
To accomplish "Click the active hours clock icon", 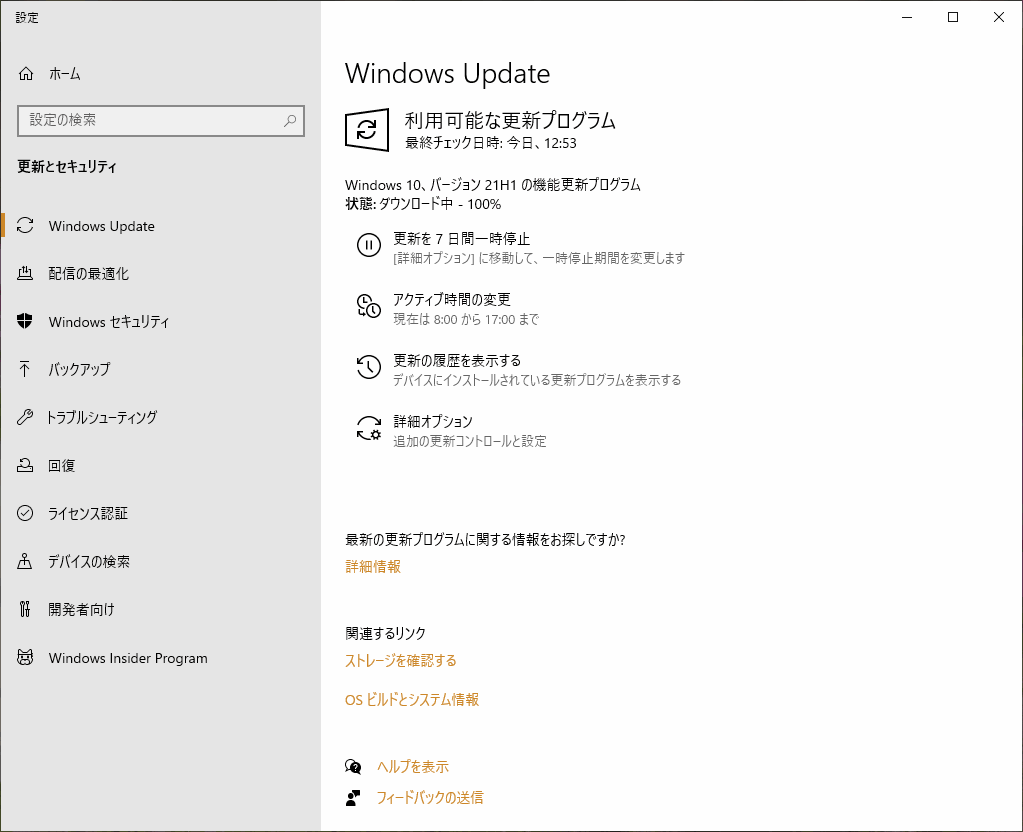I will click(x=369, y=306).
